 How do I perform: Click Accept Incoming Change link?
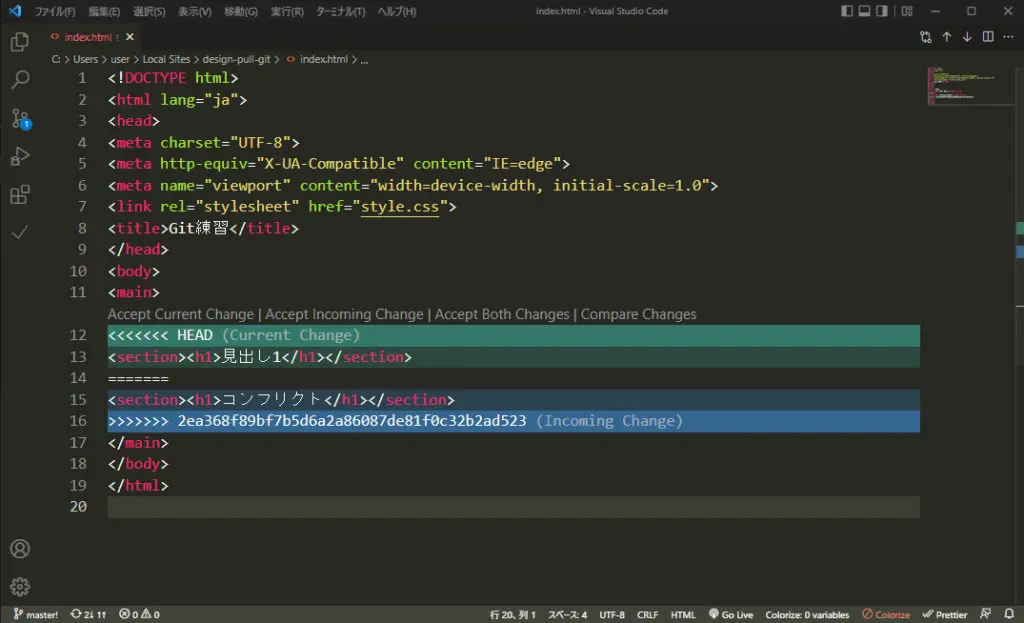[344, 314]
